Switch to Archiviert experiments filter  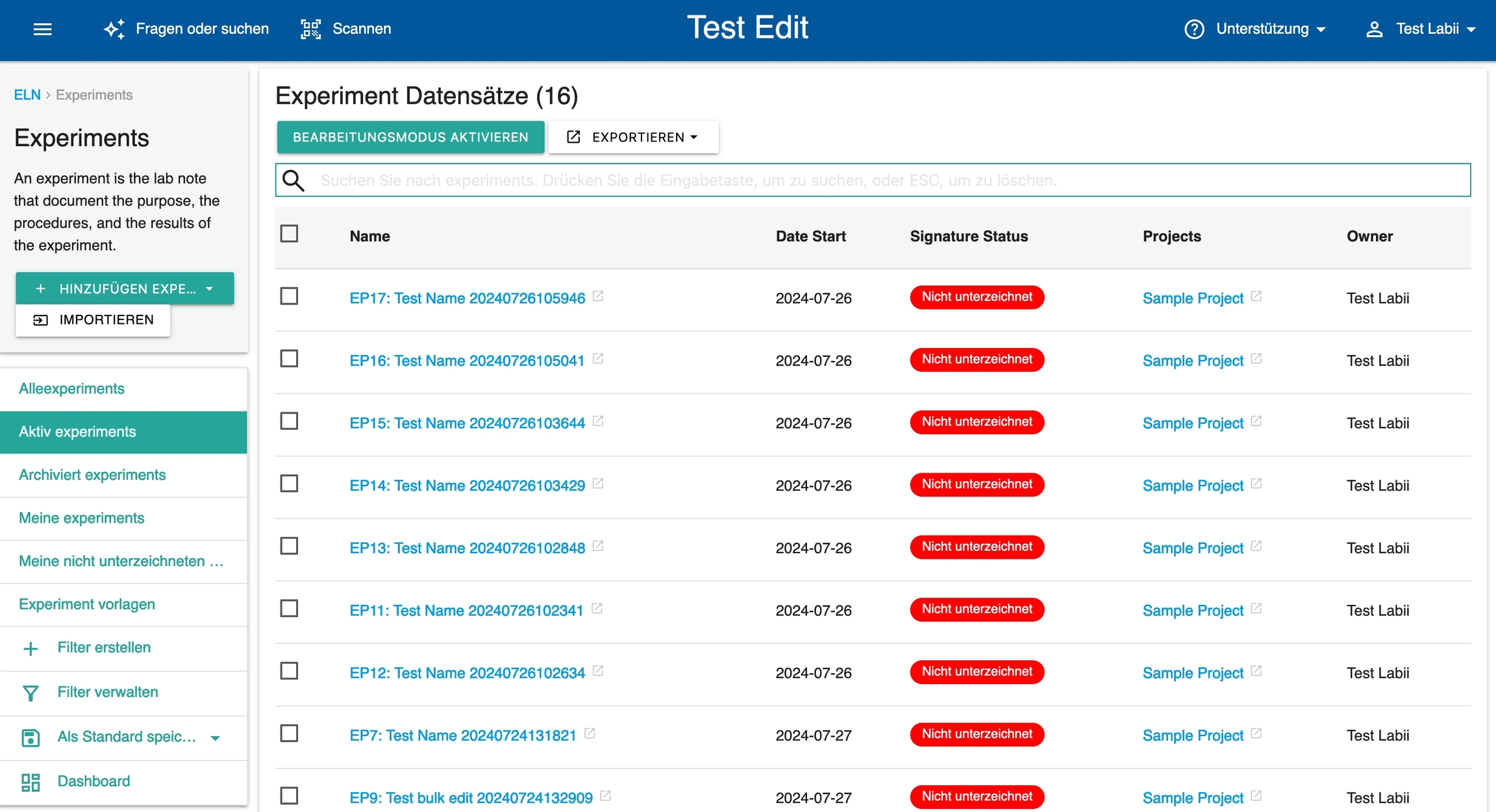92,475
